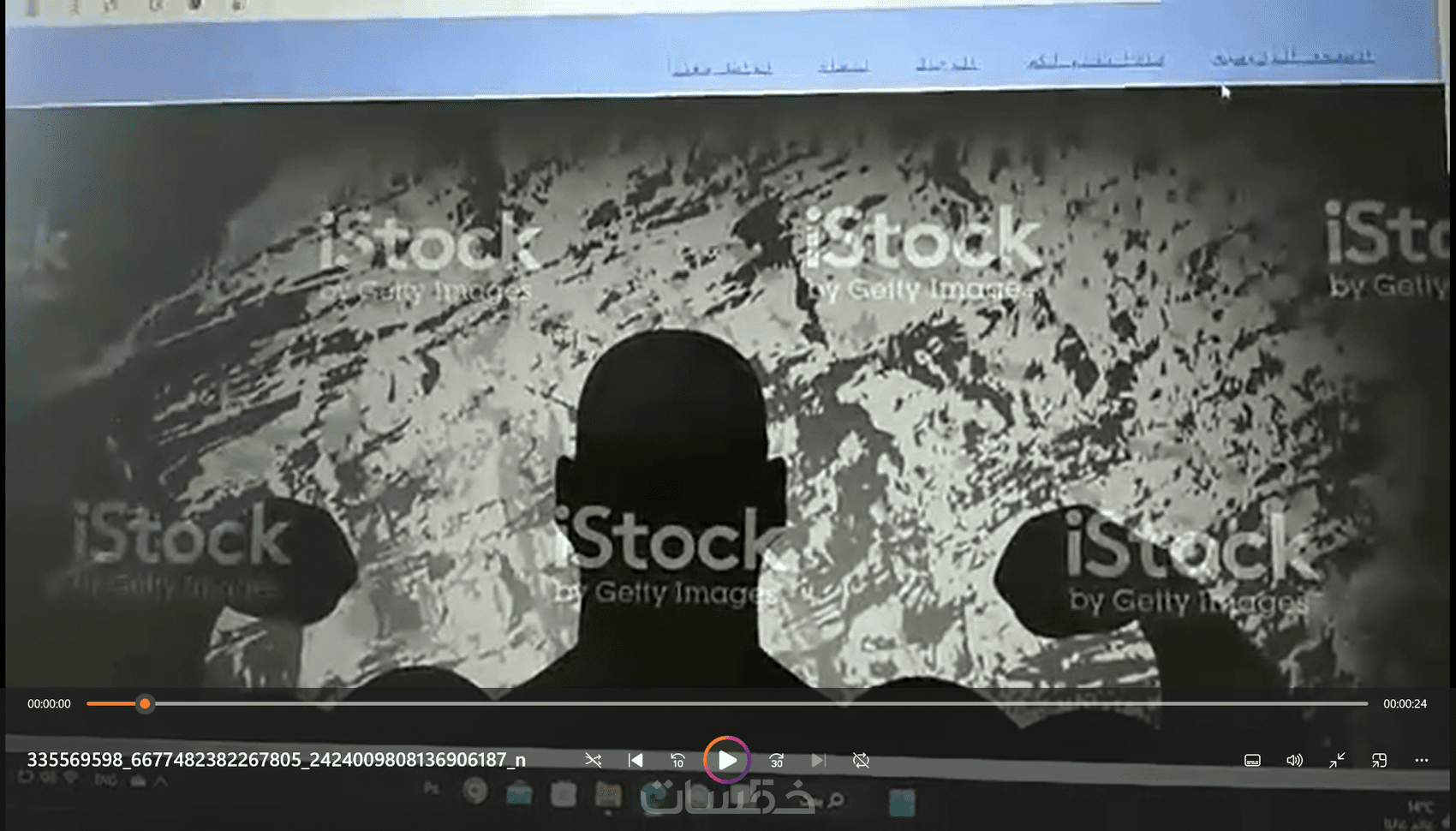Switch to the mini player
The width and height of the screenshot is (1456, 831).
pos(1379,760)
